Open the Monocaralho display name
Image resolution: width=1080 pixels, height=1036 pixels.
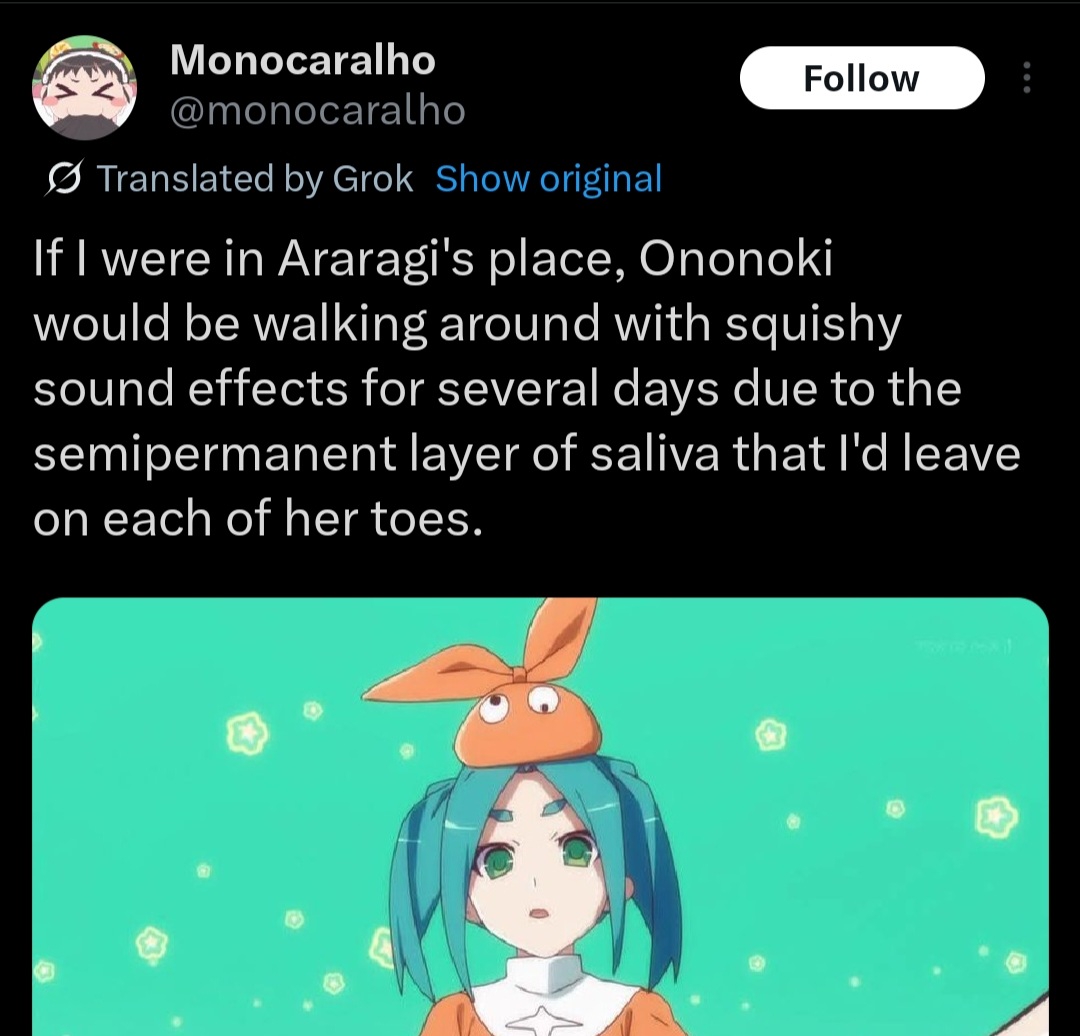tap(302, 60)
